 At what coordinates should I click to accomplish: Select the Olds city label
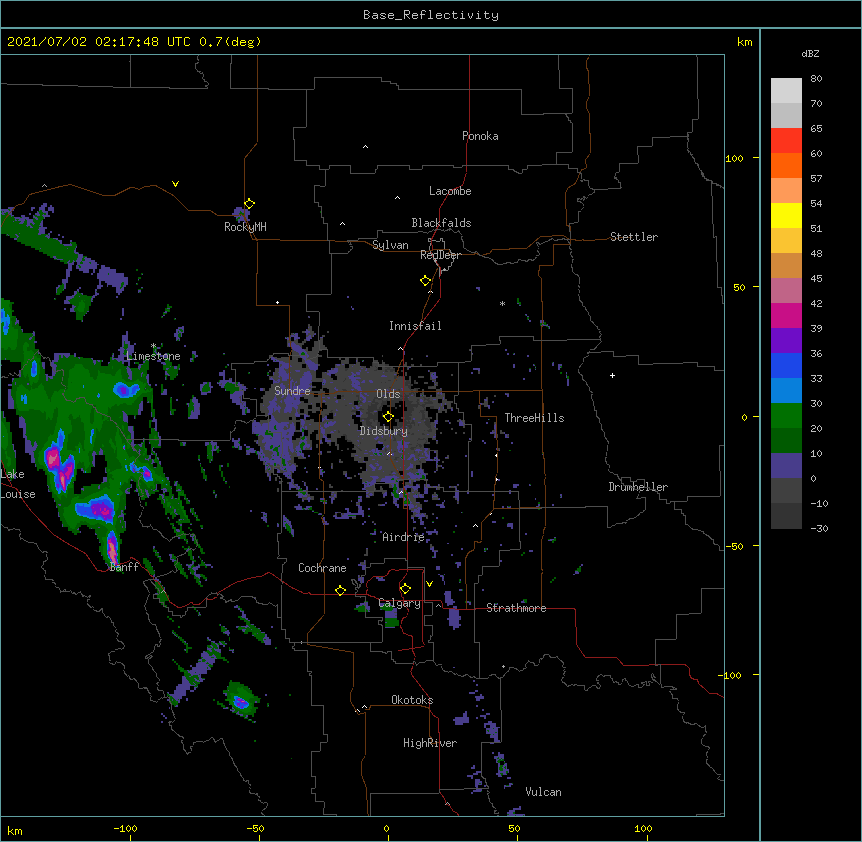pos(388,394)
